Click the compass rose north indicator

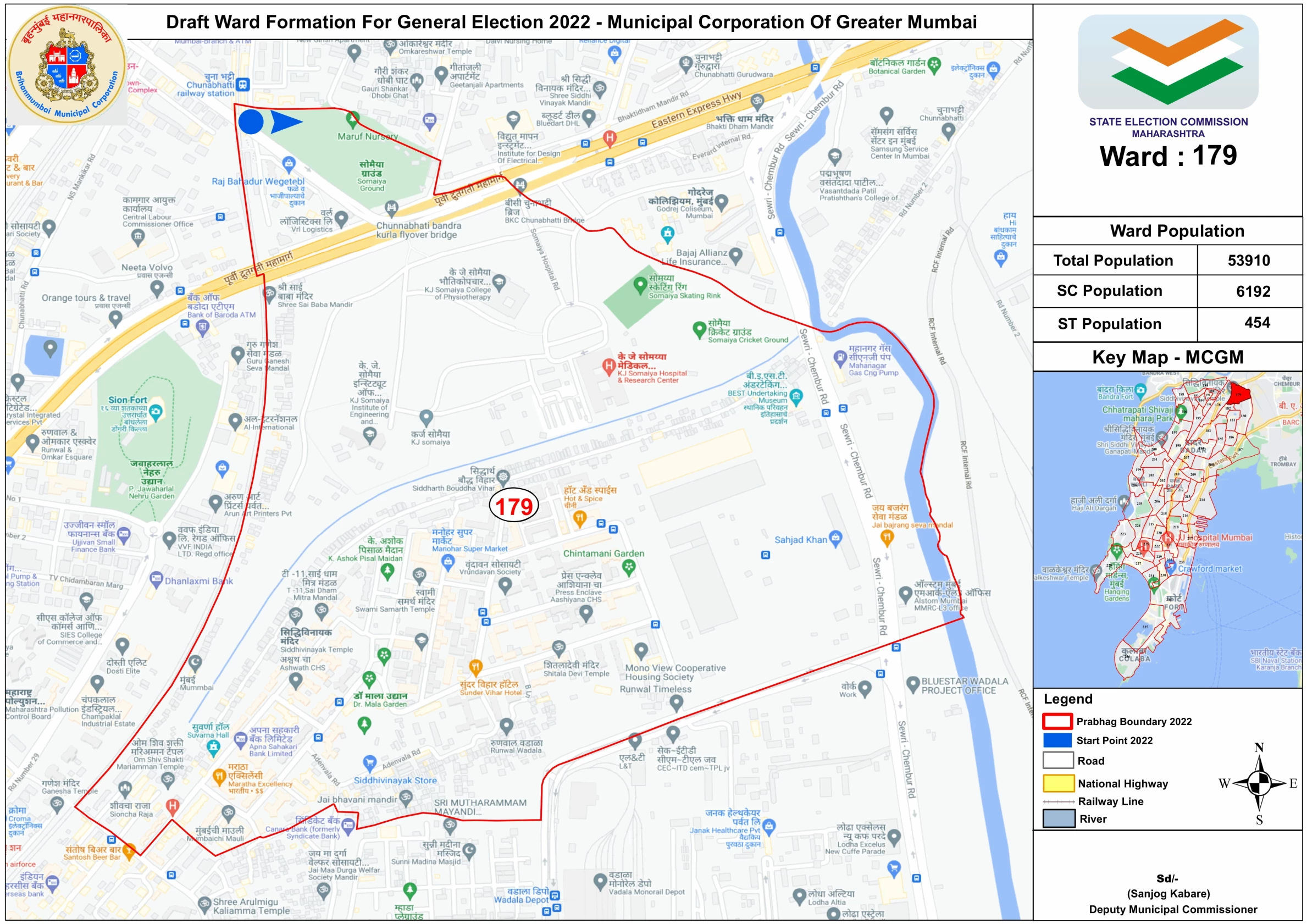coord(1259,748)
